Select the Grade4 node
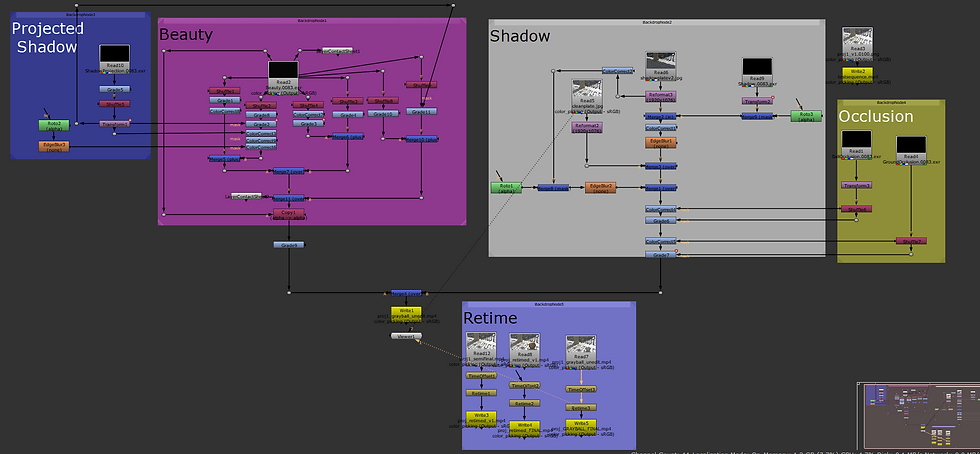The width and height of the screenshot is (980, 454). pyautogui.click(x=348, y=115)
